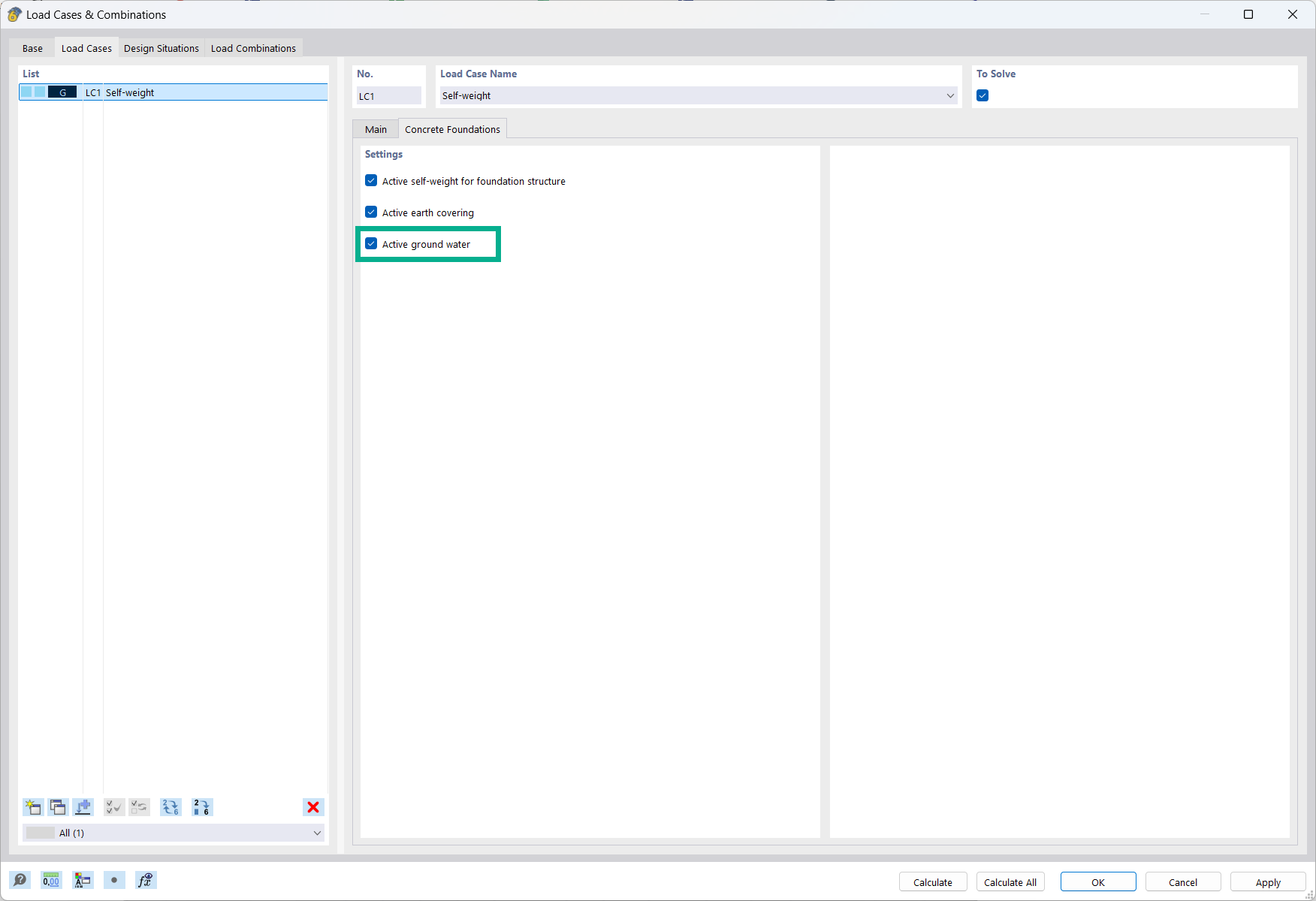Delete load case with red X
Image resolution: width=1316 pixels, height=901 pixels.
pos(313,807)
